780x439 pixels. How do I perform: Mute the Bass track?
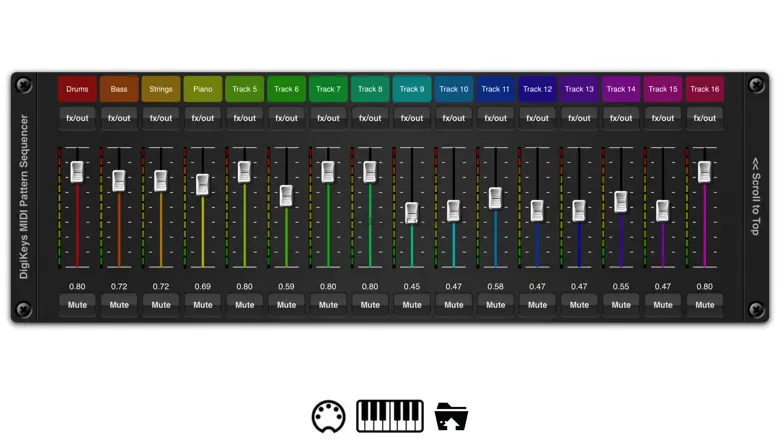pyautogui.click(x=119, y=305)
